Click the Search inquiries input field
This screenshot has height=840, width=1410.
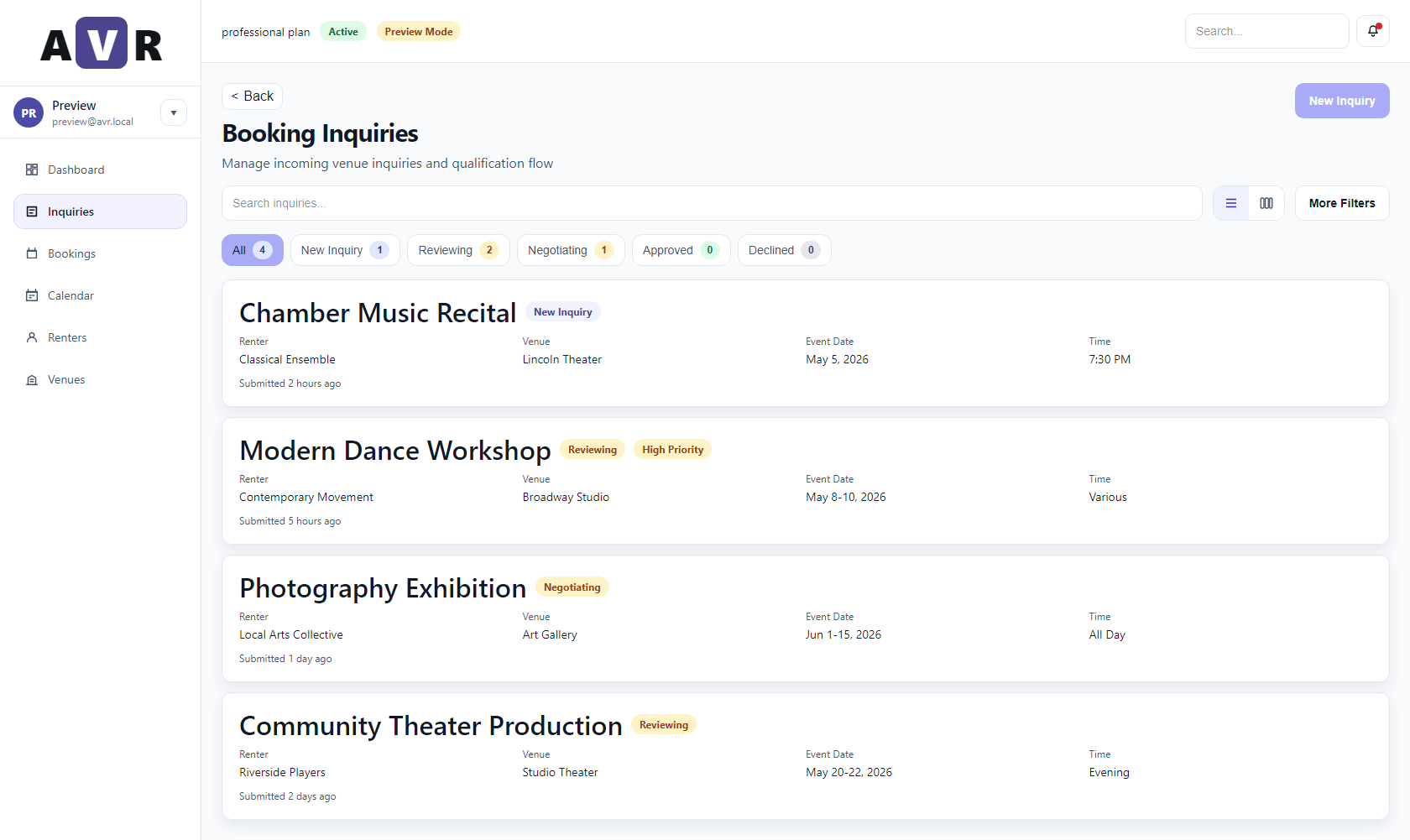point(711,203)
